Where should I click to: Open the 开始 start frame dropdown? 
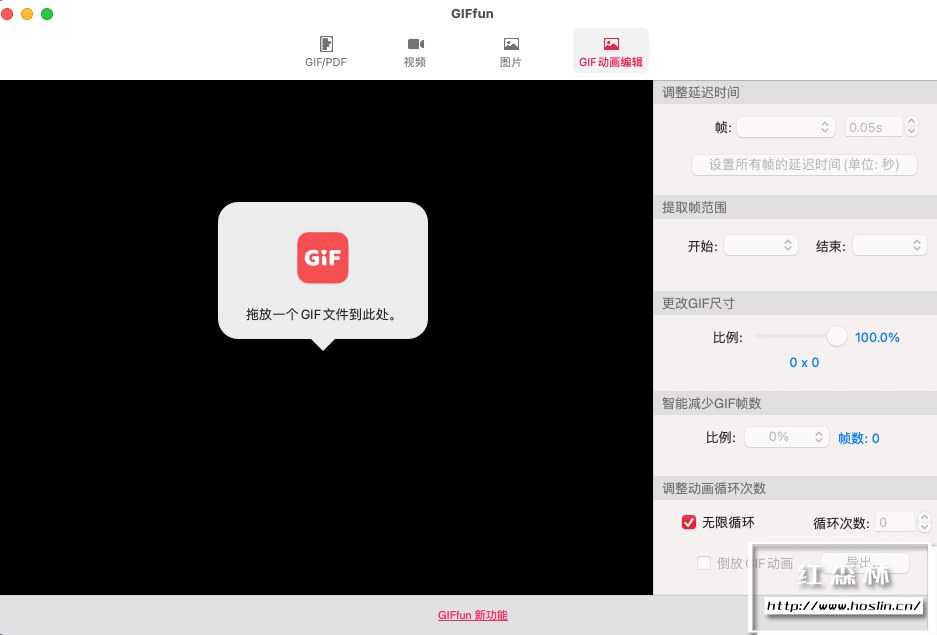click(761, 245)
